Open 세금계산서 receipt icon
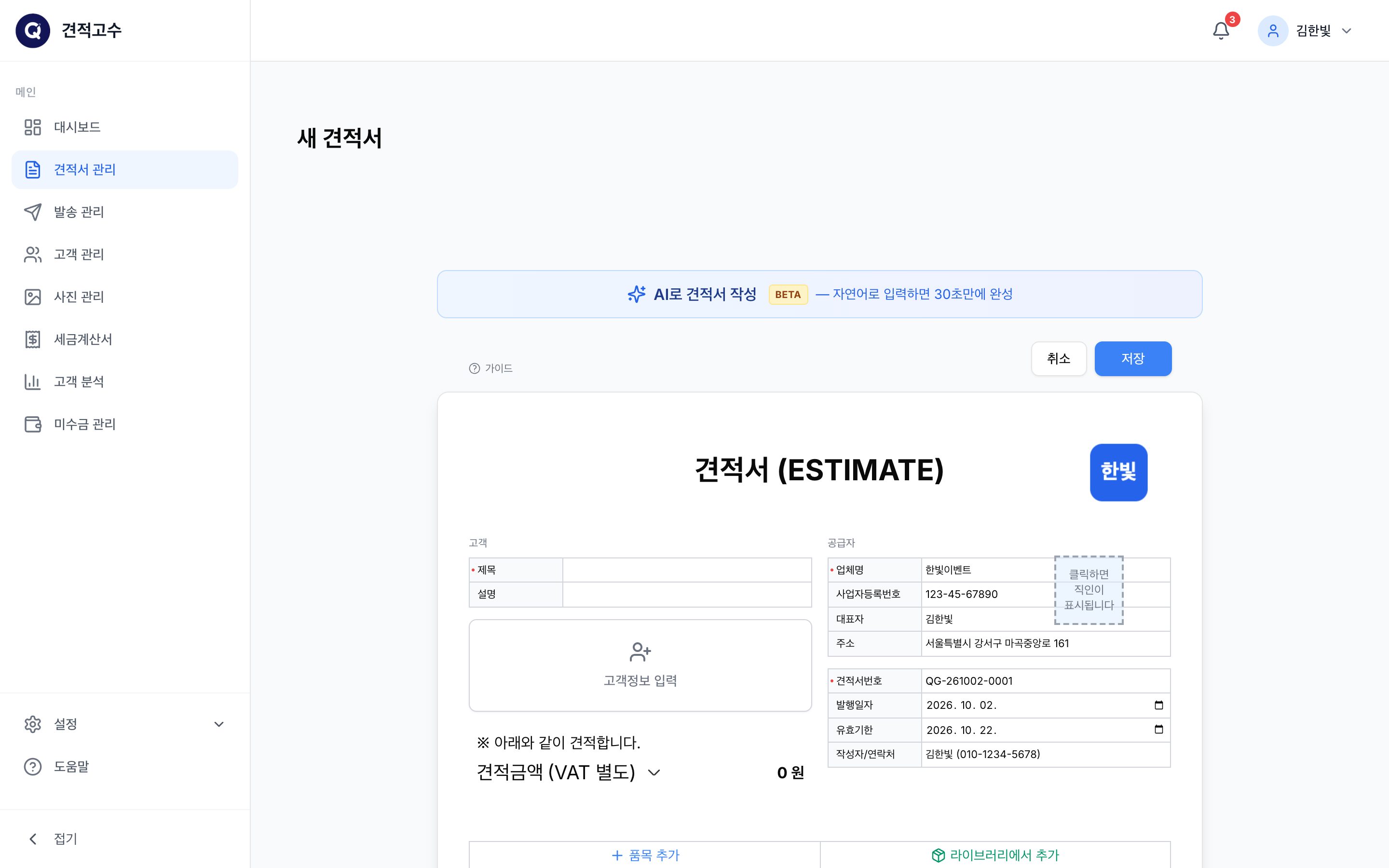This screenshot has height=868, width=1389. tap(33, 339)
